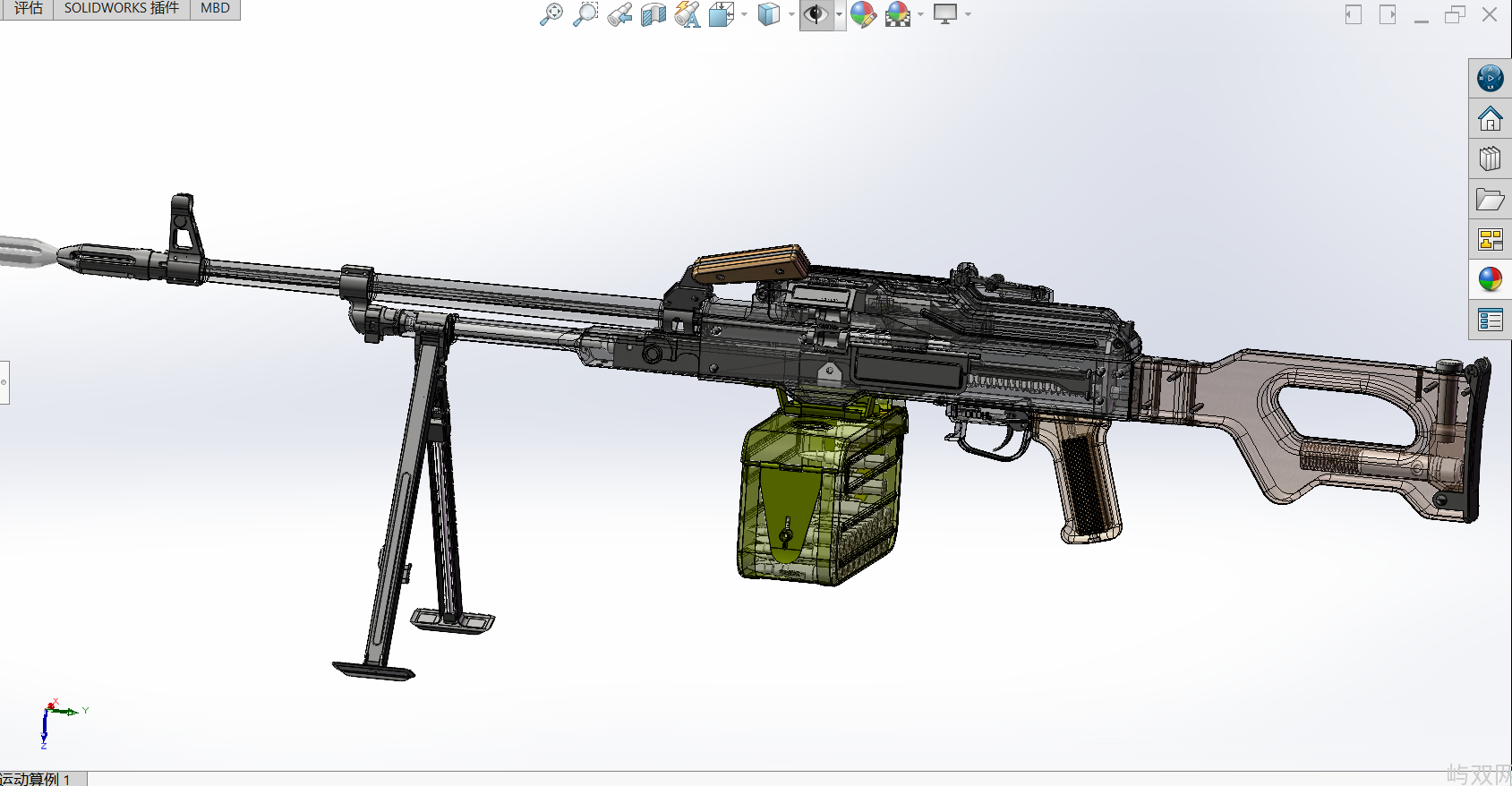Open the File Explorer folder icon
1512x786 pixels.
[1491, 200]
